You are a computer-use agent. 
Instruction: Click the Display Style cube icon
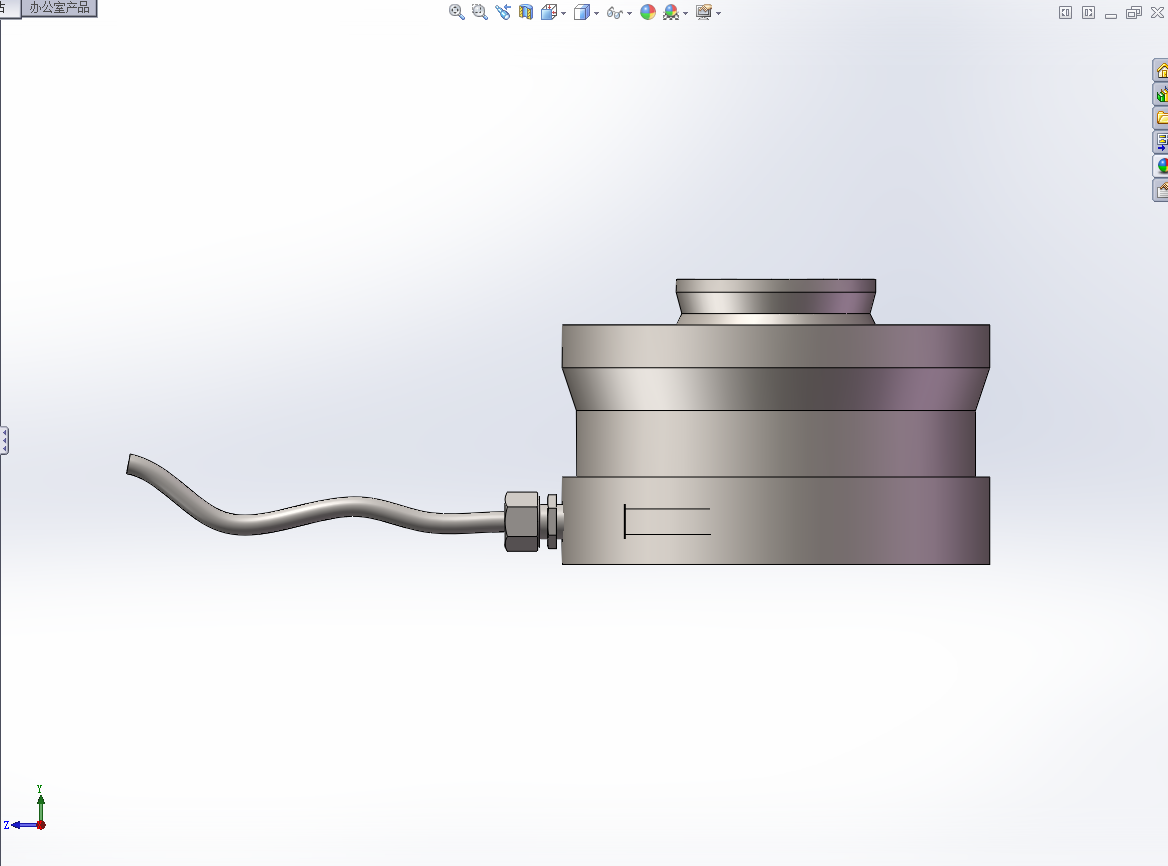(x=582, y=12)
